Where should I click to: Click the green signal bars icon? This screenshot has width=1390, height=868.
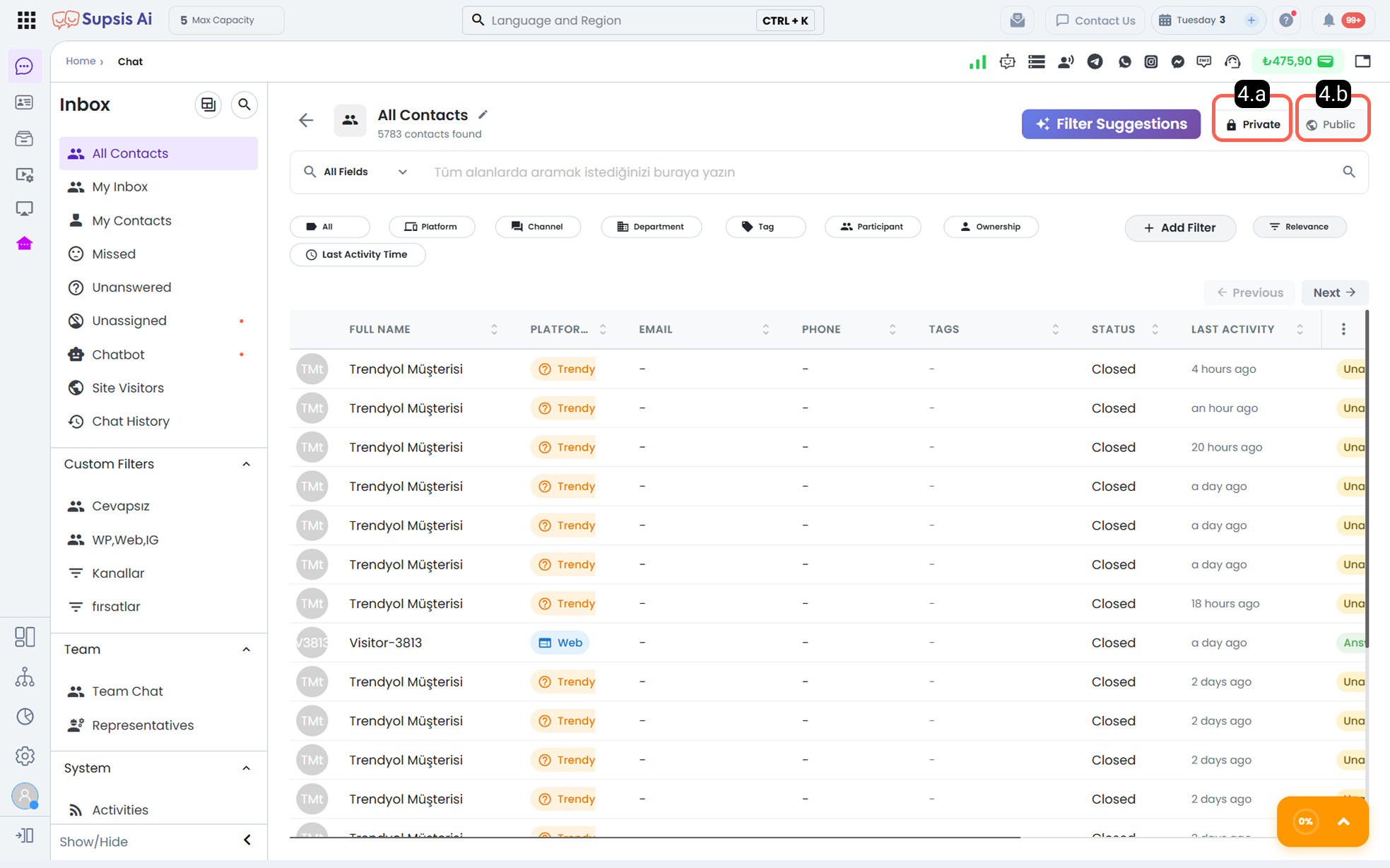pos(978,62)
